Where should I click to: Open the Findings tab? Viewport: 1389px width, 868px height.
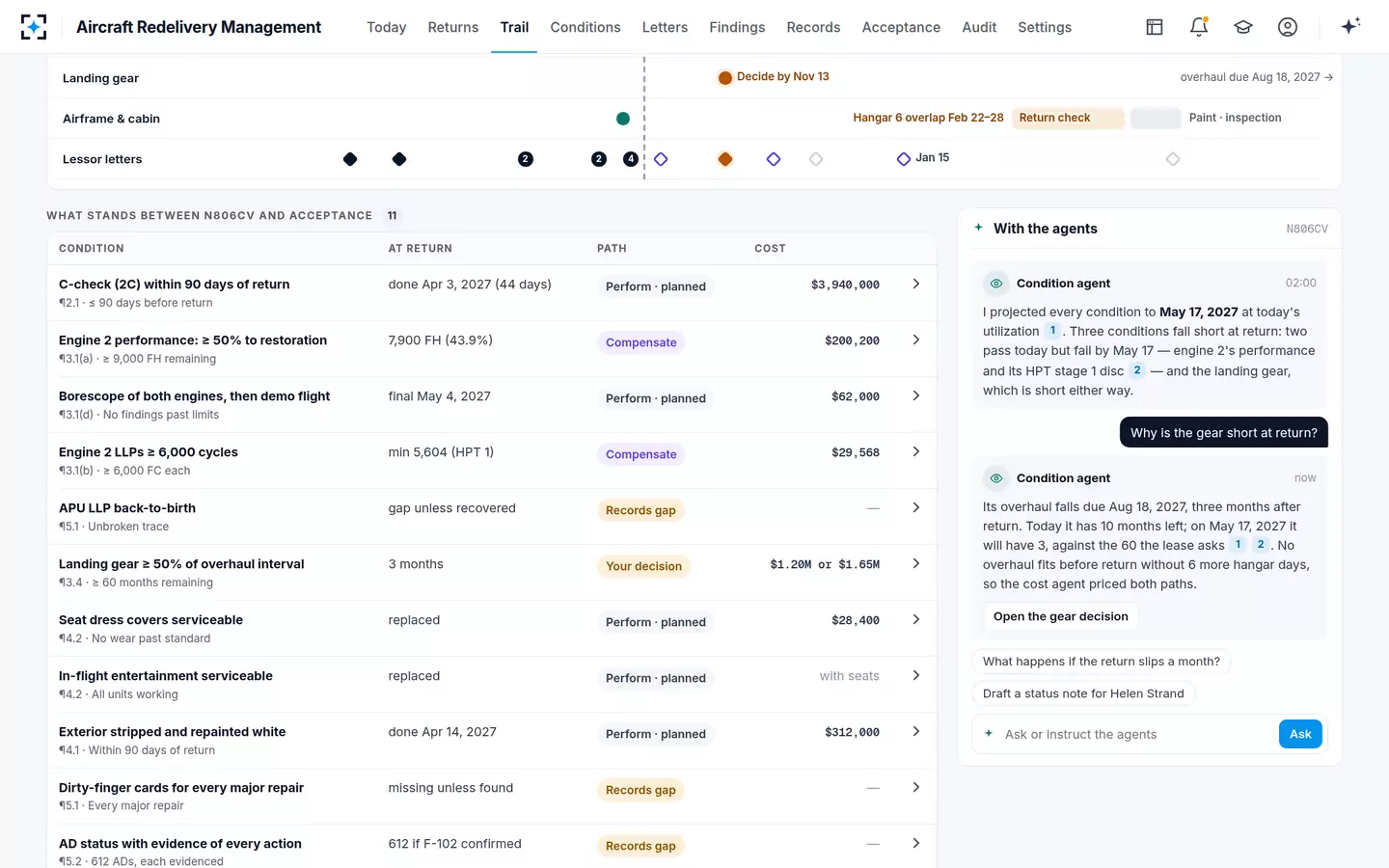[x=737, y=27]
